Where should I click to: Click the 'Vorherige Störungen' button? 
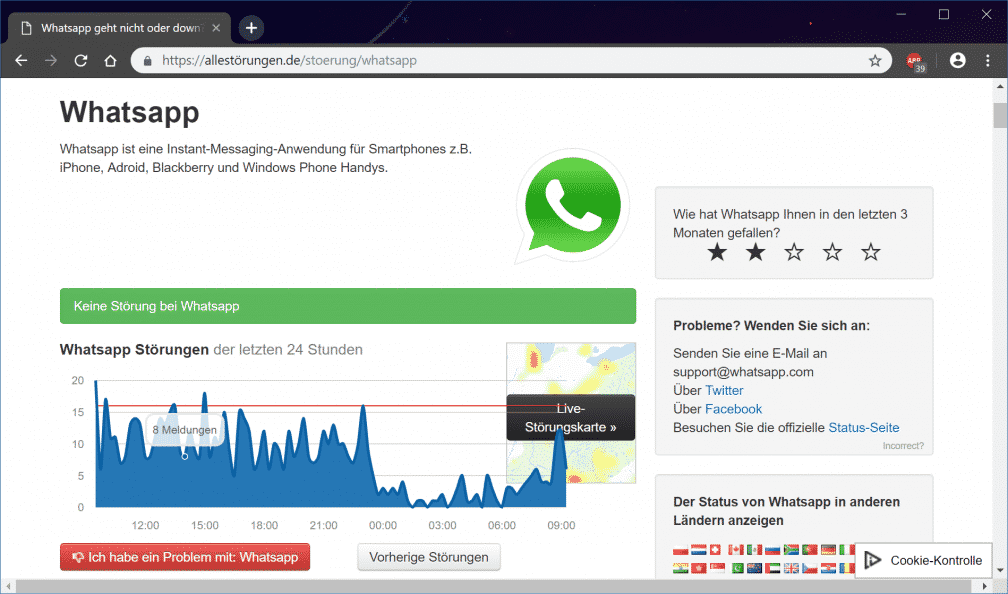429,557
